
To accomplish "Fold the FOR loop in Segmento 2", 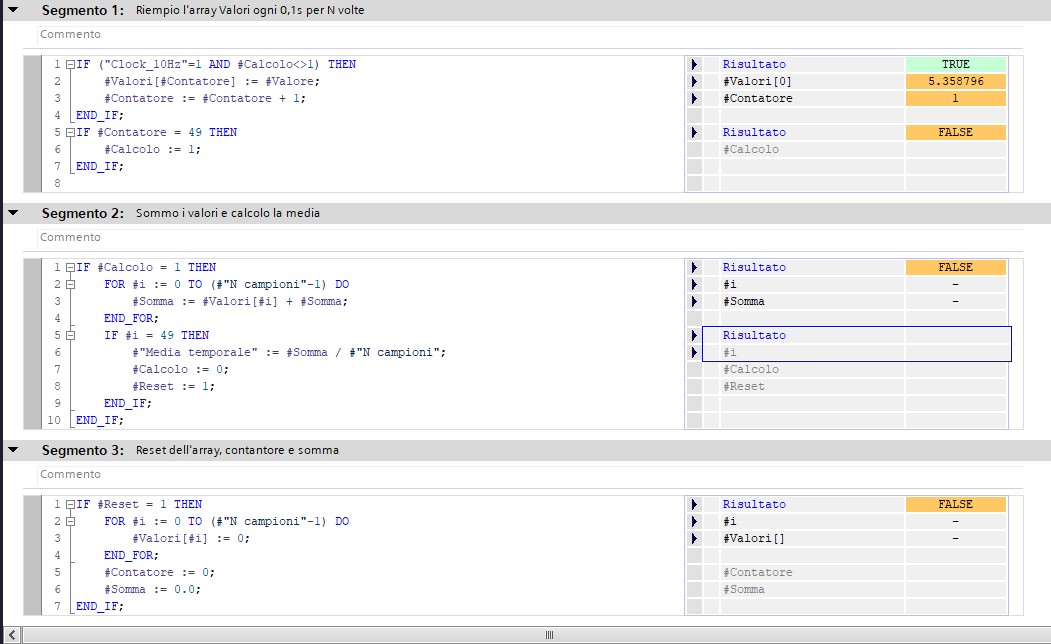I will point(70,284).
